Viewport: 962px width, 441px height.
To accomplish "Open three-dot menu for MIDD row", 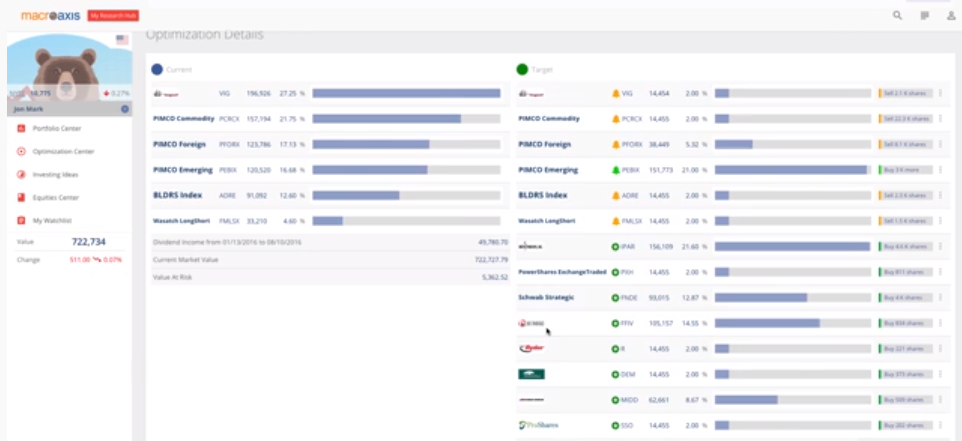I will point(941,400).
